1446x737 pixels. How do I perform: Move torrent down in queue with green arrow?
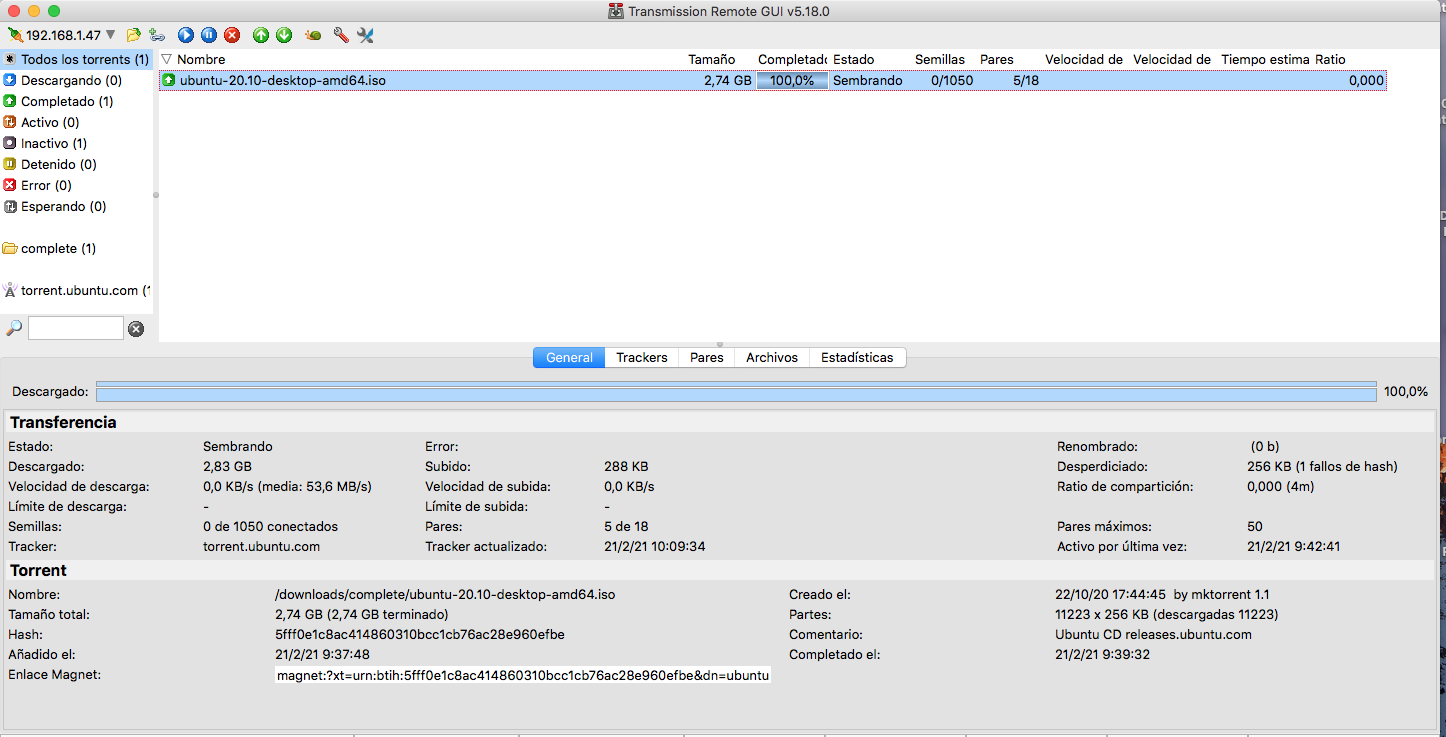pos(284,35)
